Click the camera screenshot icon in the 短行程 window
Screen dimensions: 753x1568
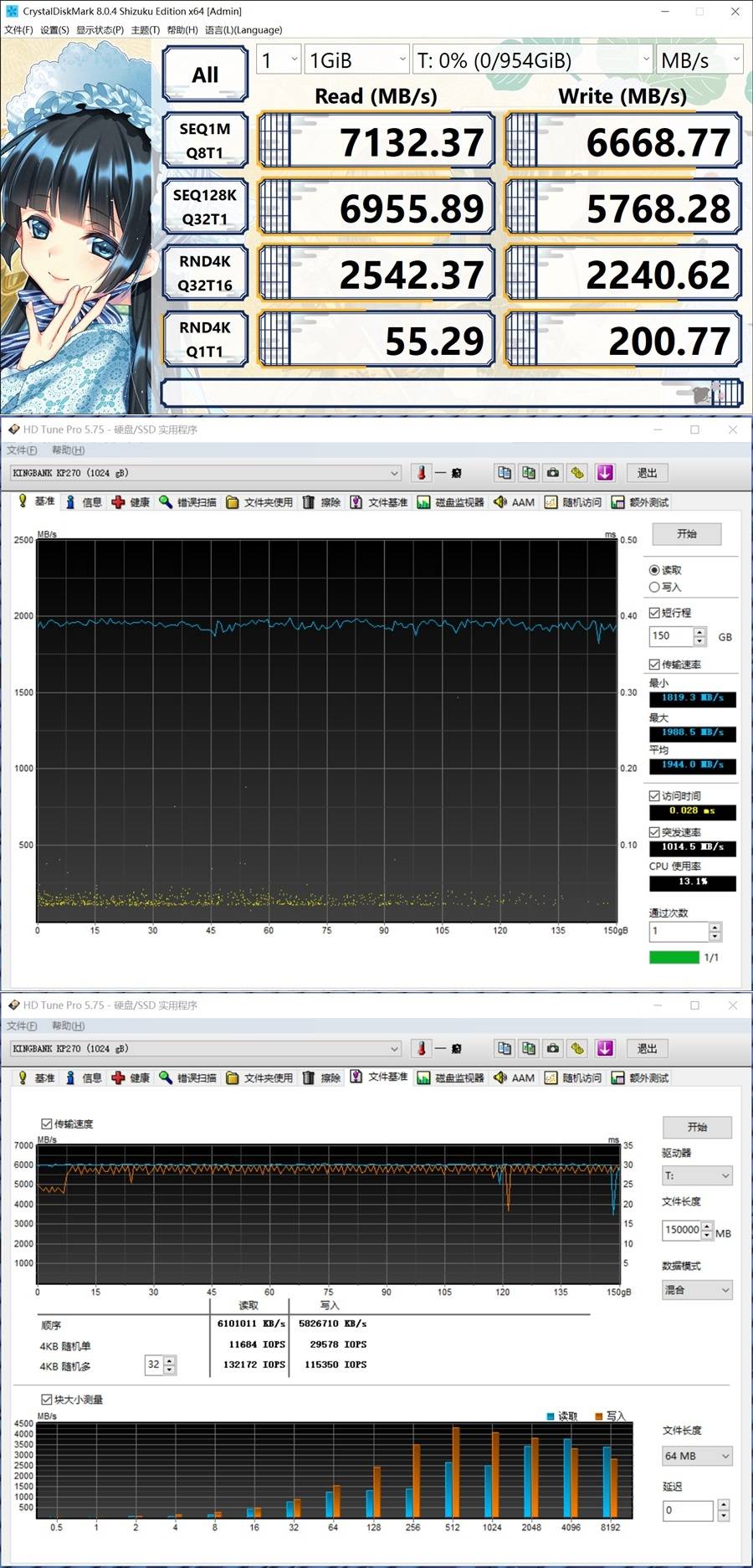point(553,473)
